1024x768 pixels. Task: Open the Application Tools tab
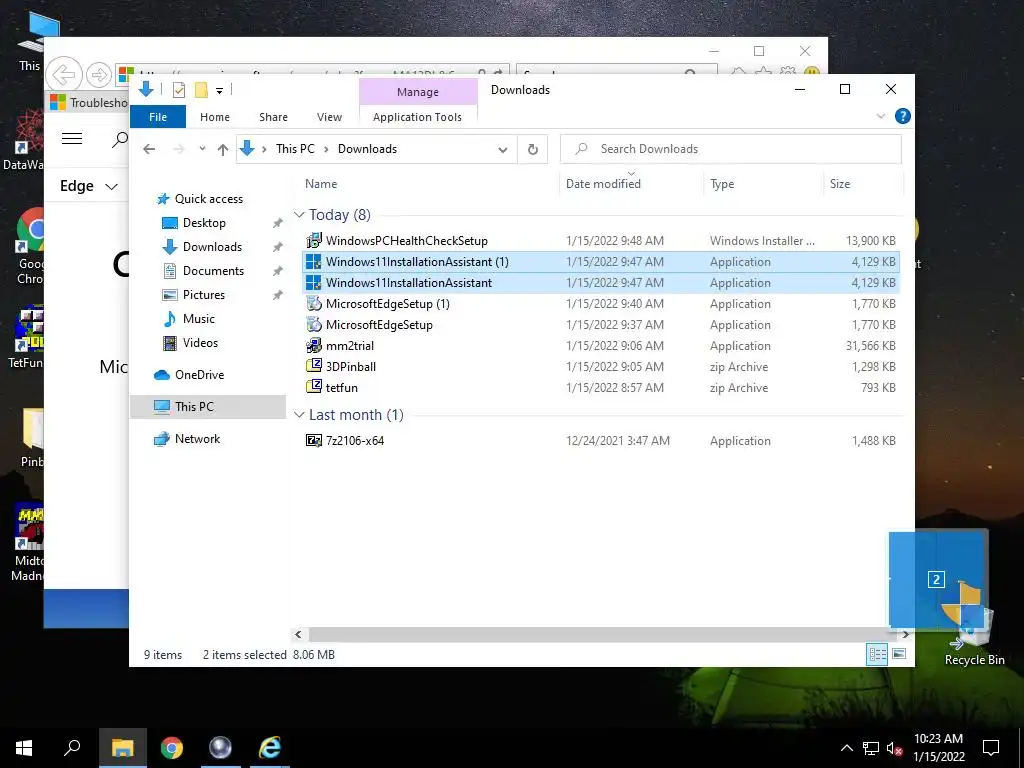pyautogui.click(x=417, y=117)
